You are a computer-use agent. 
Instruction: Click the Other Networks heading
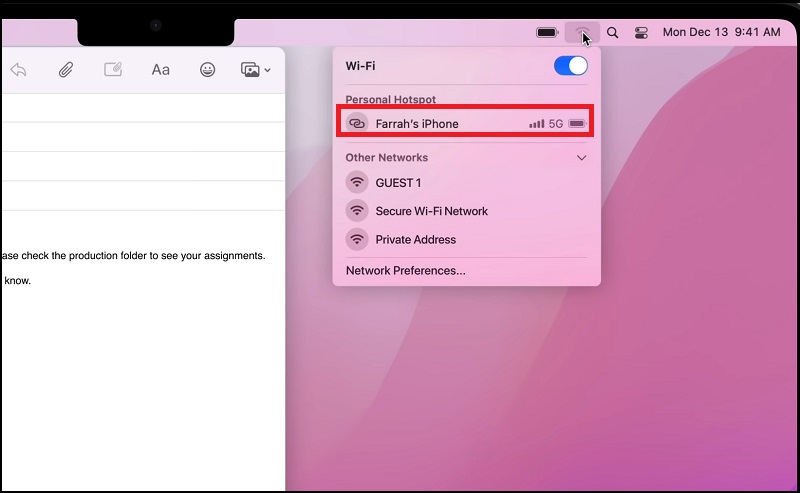point(387,157)
